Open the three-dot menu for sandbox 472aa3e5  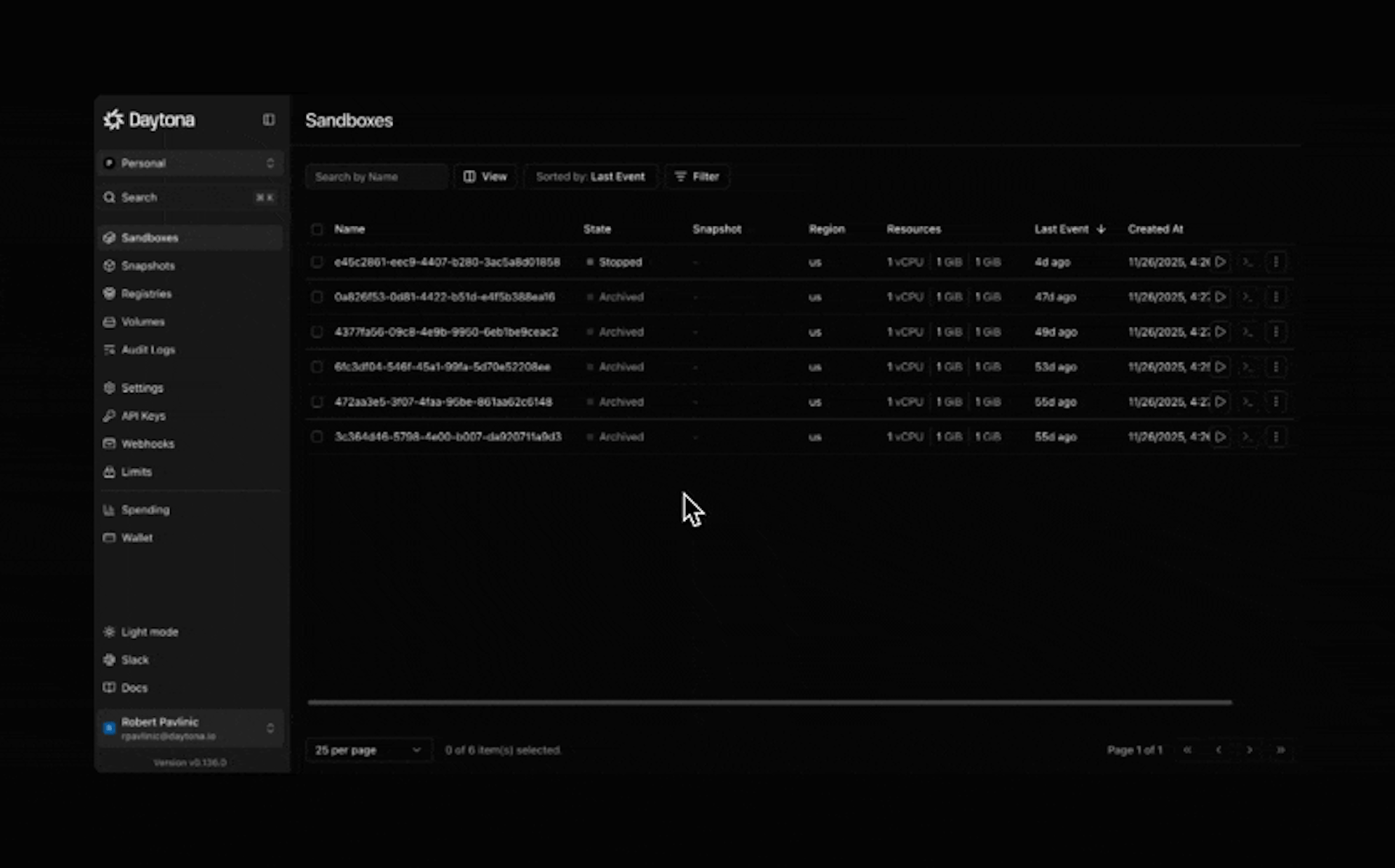[1276, 402]
